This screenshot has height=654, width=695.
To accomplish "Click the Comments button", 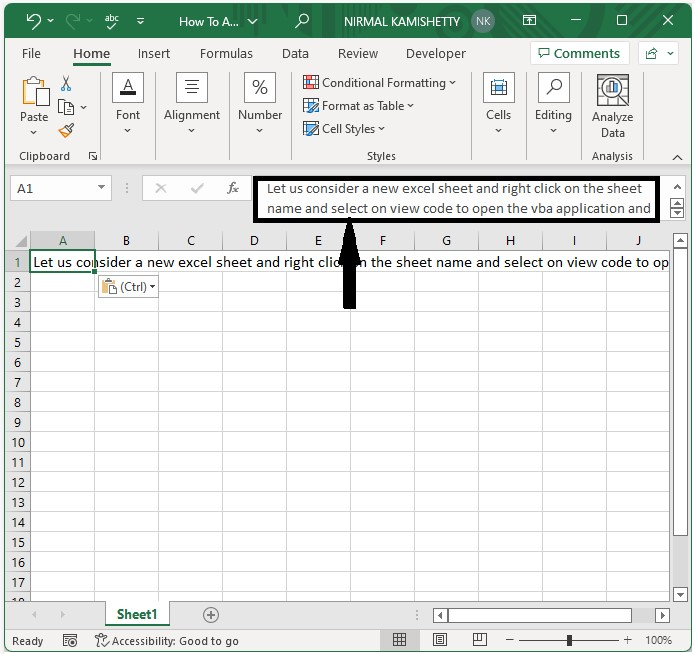I will [x=579, y=53].
